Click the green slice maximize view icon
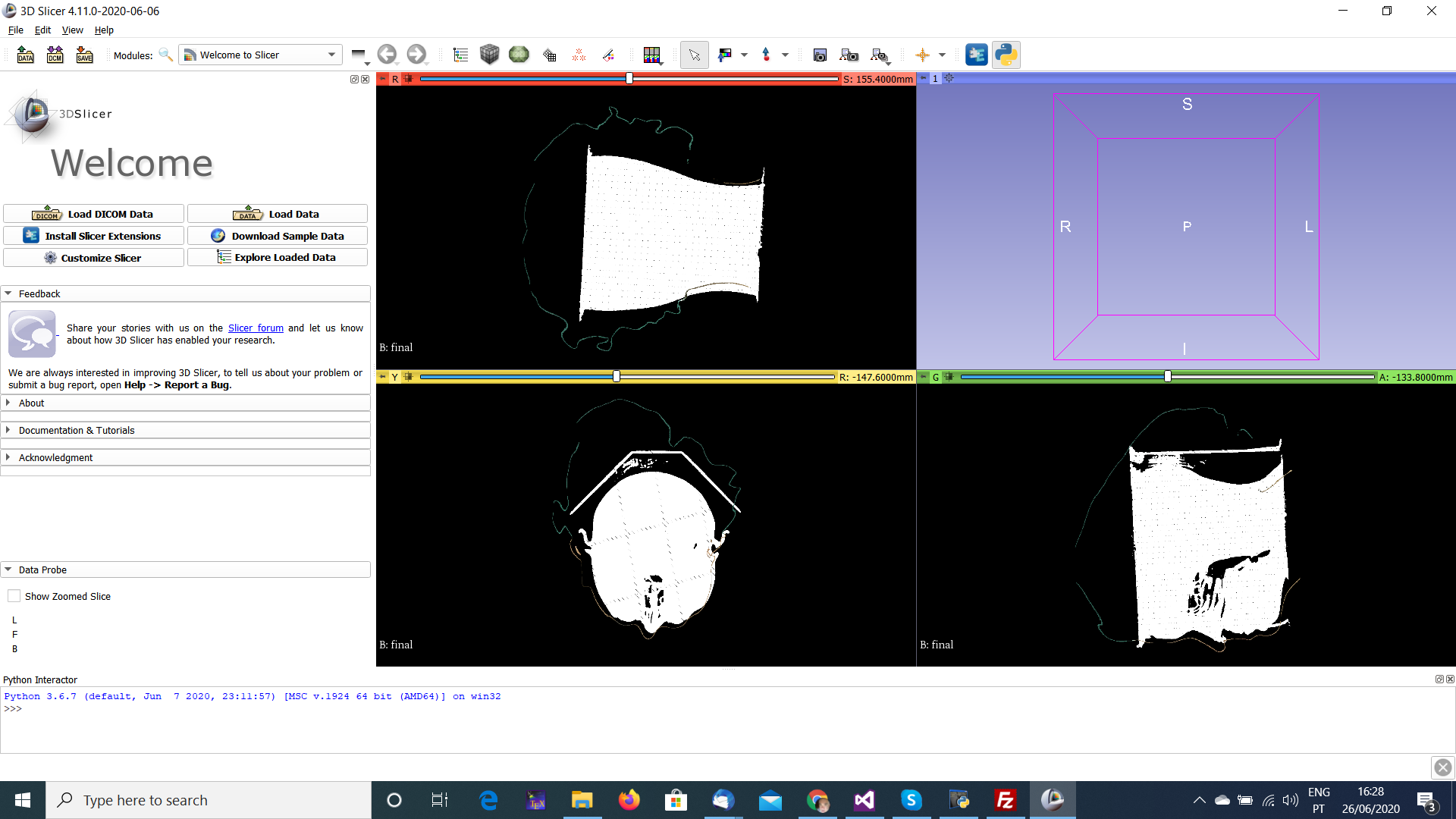 [x=949, y=376]
